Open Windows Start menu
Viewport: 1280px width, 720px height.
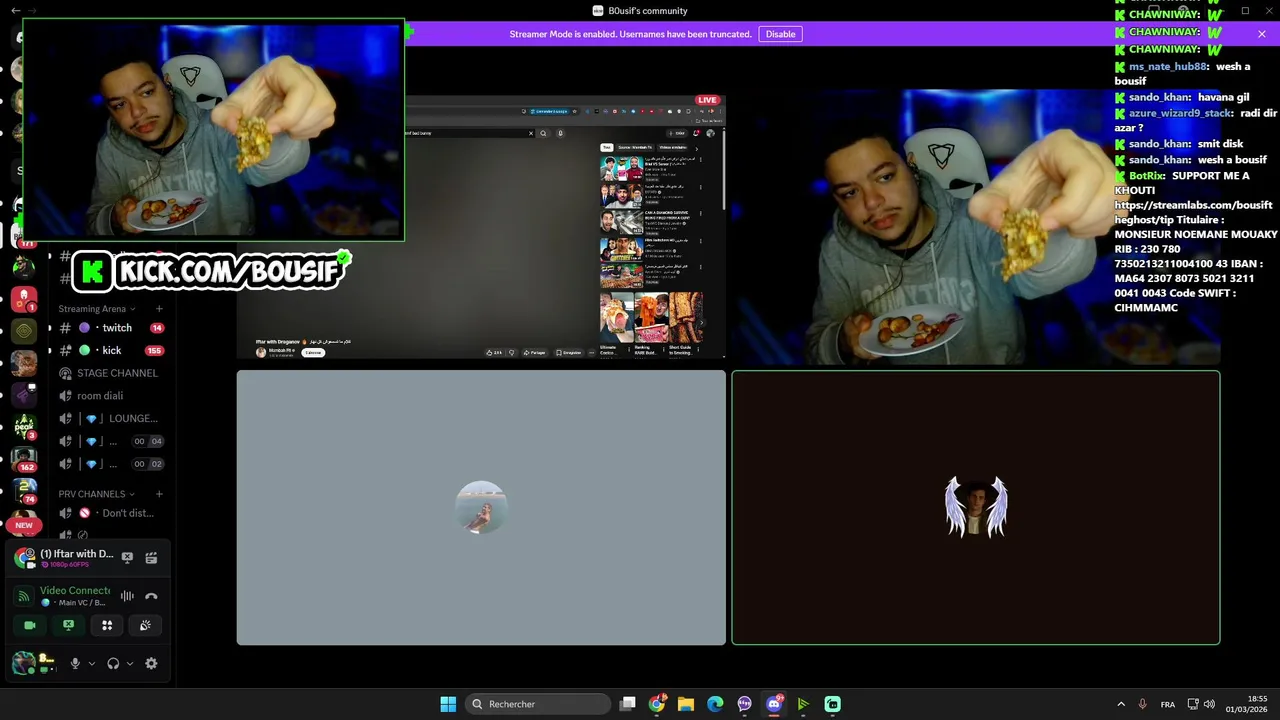(448, 704)
